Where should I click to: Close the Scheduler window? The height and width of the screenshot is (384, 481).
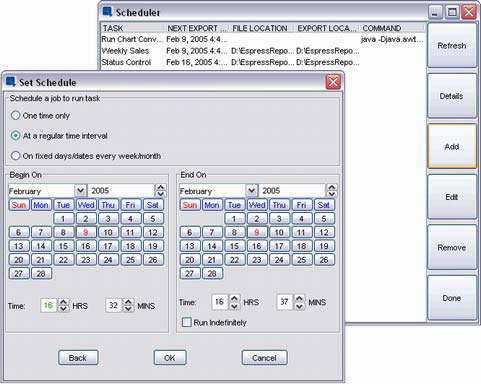tap(469, 12)
